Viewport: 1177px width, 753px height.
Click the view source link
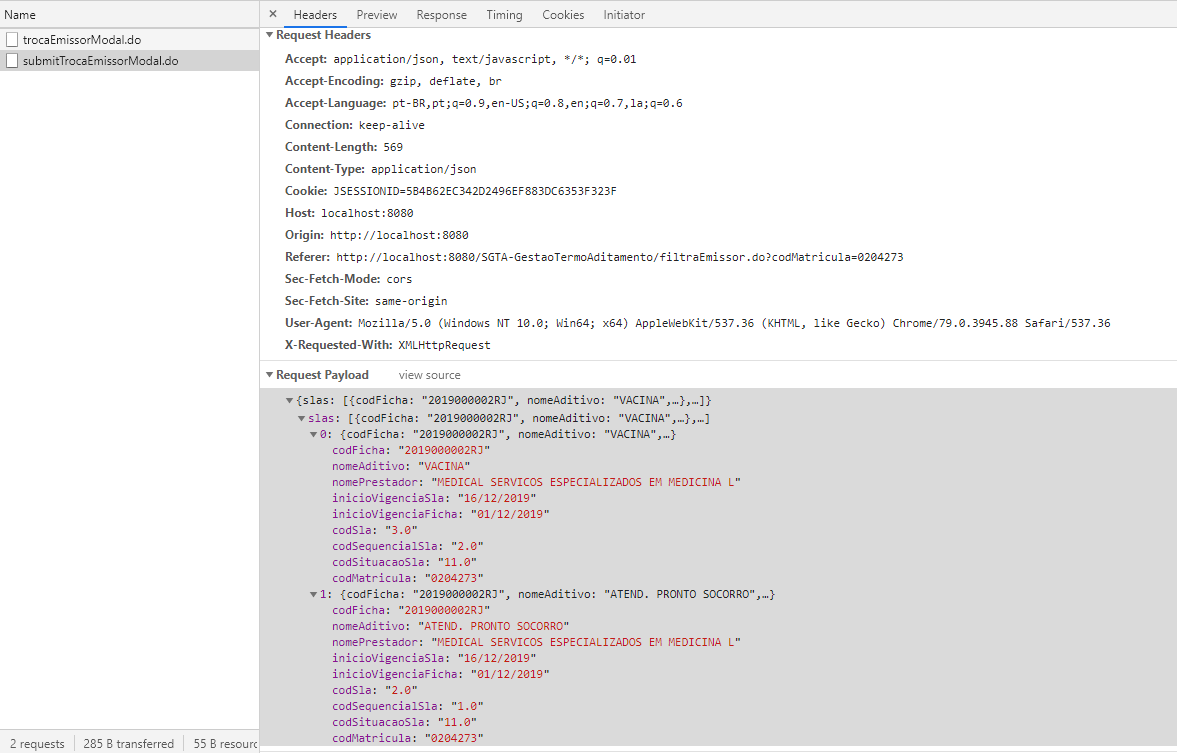click(x=429, y=375)
